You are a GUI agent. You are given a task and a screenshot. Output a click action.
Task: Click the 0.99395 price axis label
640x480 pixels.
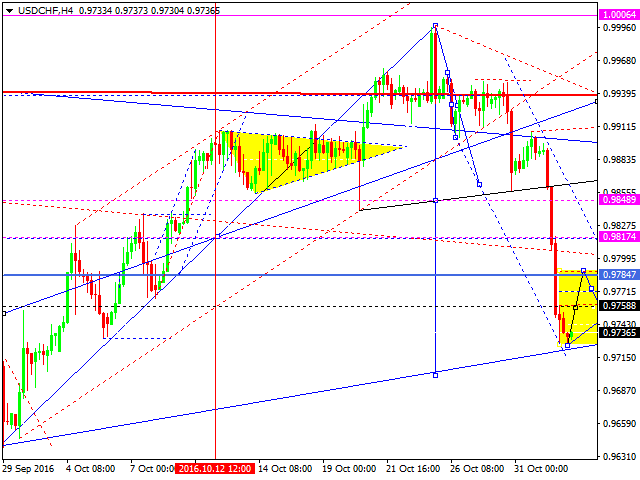pos(620,94)
